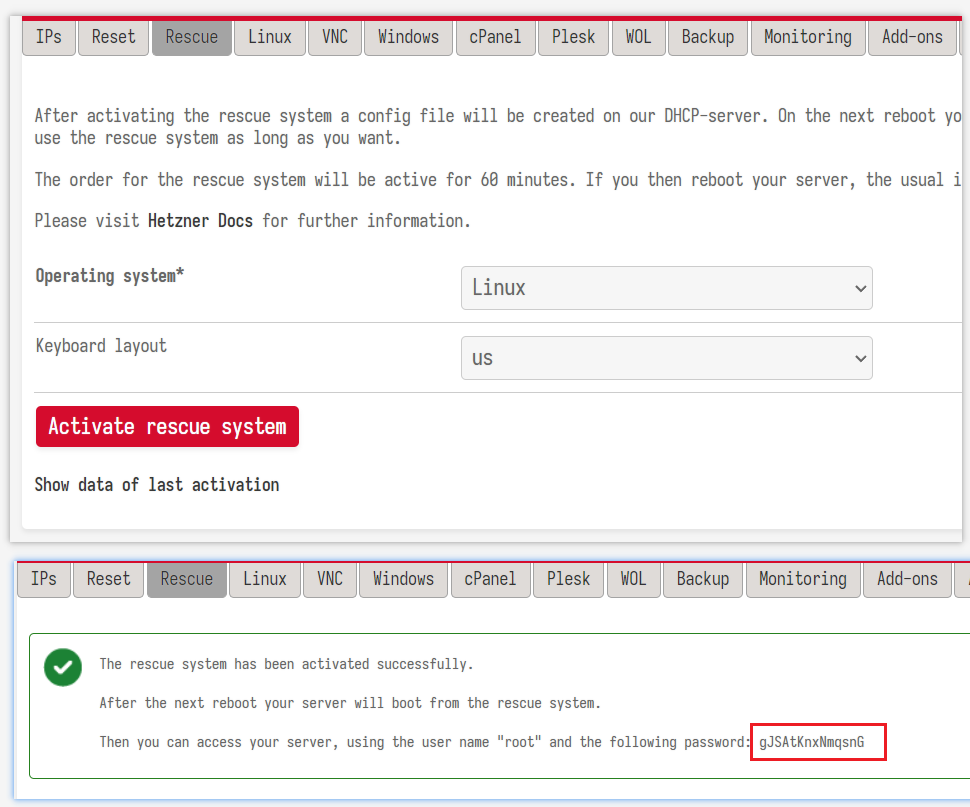
Task: Open the Add-ons tab in lower panel
Action: (x=907, y=579)
